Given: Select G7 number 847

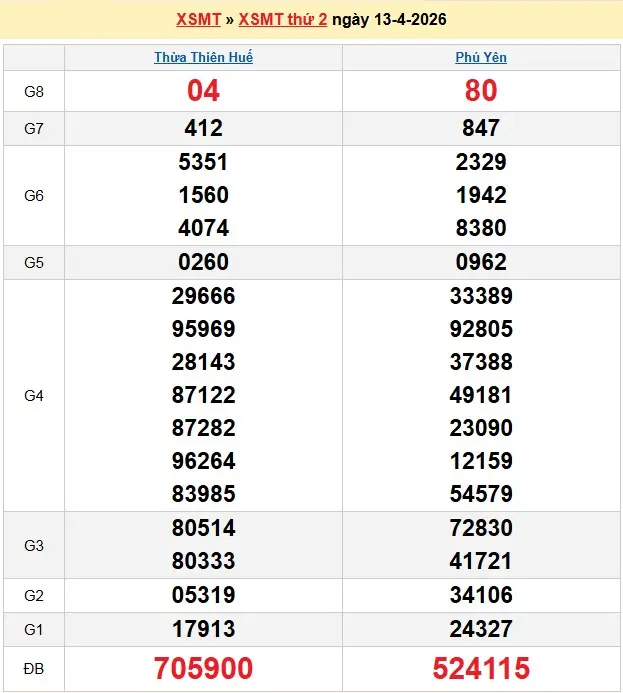Looking at the screenshot, I should 481,128.
